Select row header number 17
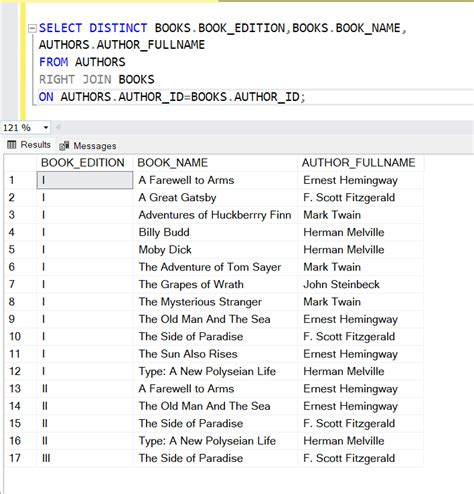 20,458
